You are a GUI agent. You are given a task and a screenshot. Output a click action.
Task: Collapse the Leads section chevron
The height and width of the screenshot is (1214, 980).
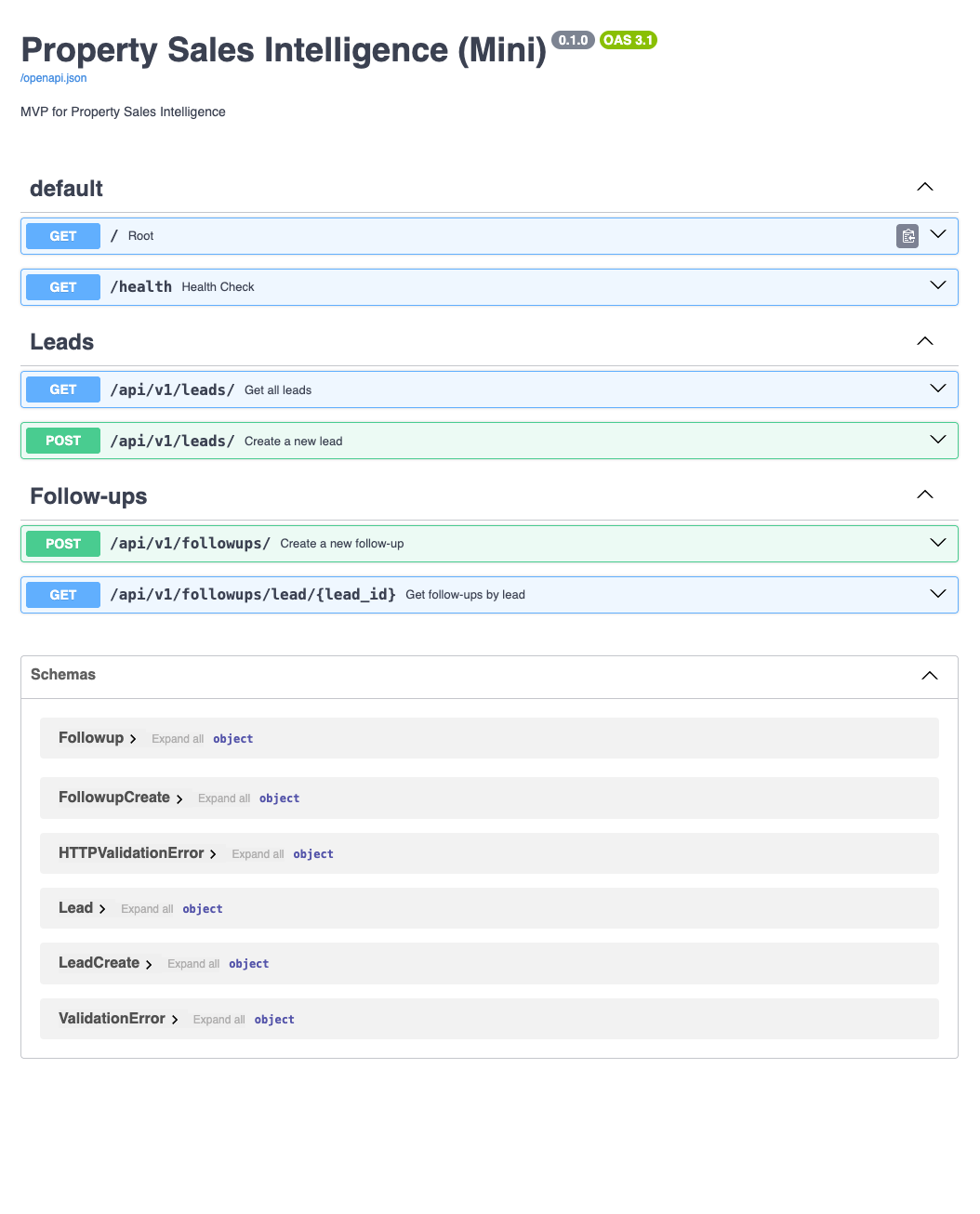[924, 341]
